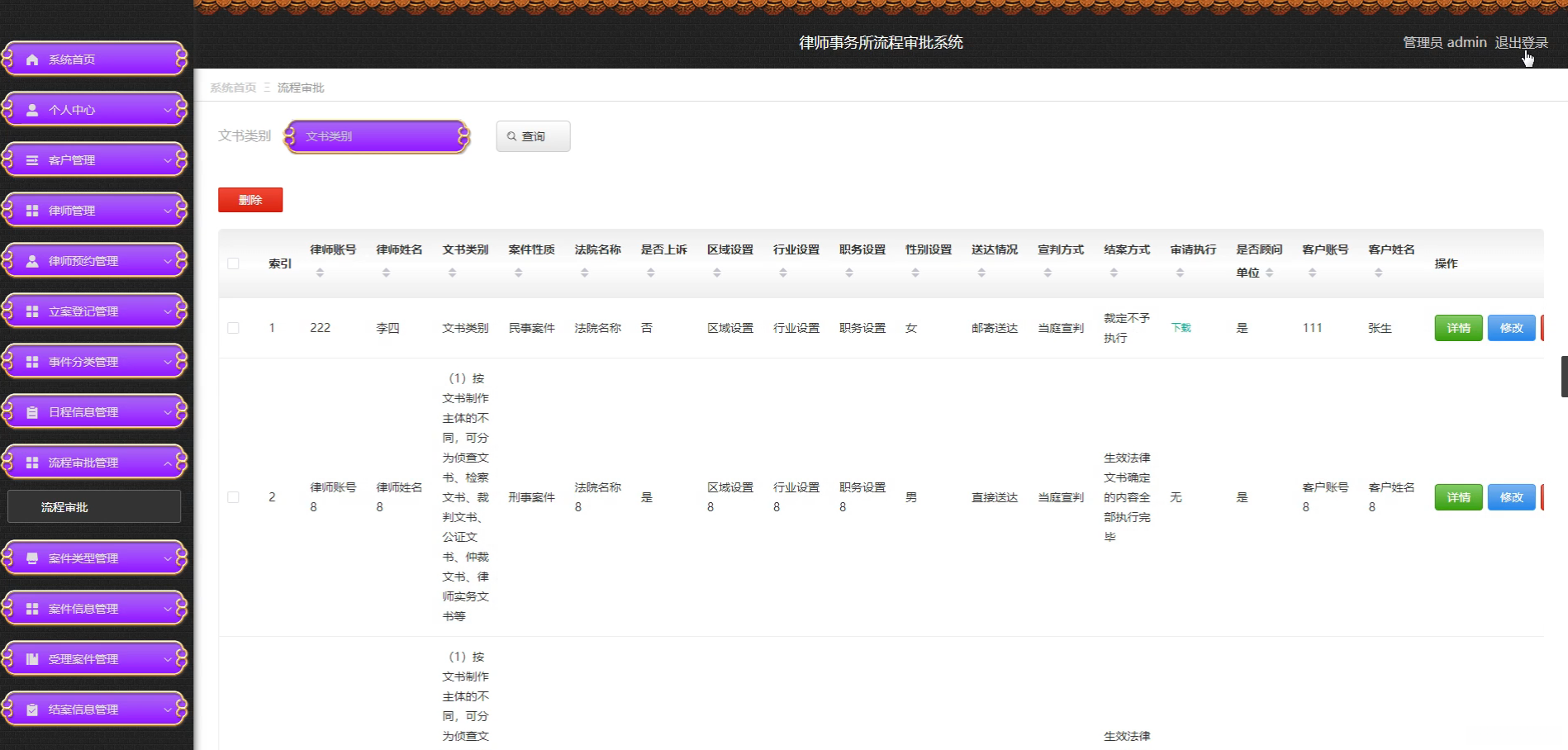Tick the checkbox for row 2
The height and width of the screenshot is (750, 1568).
(x=233, y=497)
